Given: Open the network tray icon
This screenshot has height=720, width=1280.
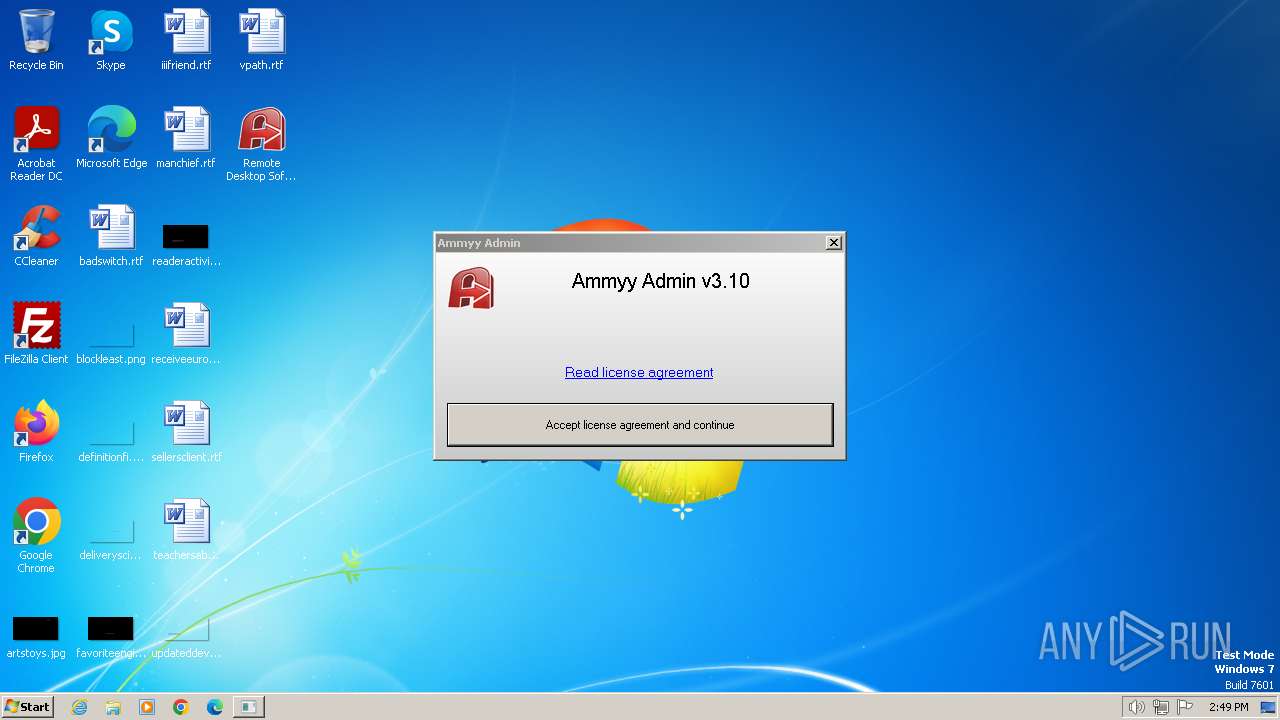Looking at the screenshot, I should pyautogui.click(x=1161, y=707).
